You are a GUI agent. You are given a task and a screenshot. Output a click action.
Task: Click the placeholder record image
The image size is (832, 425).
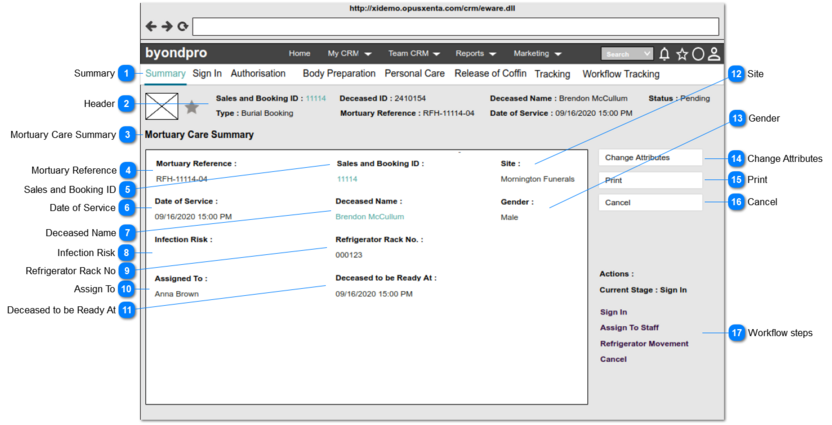(x=162, y=106)
